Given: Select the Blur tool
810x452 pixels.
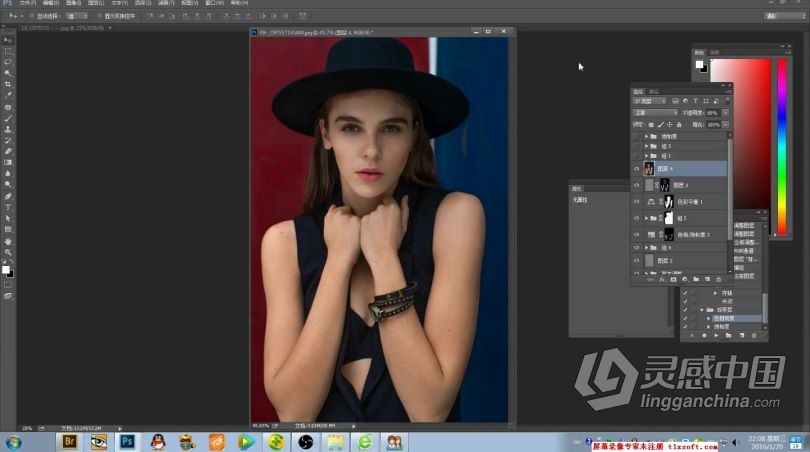Looking at the screenshot, I should click(8, 173).
